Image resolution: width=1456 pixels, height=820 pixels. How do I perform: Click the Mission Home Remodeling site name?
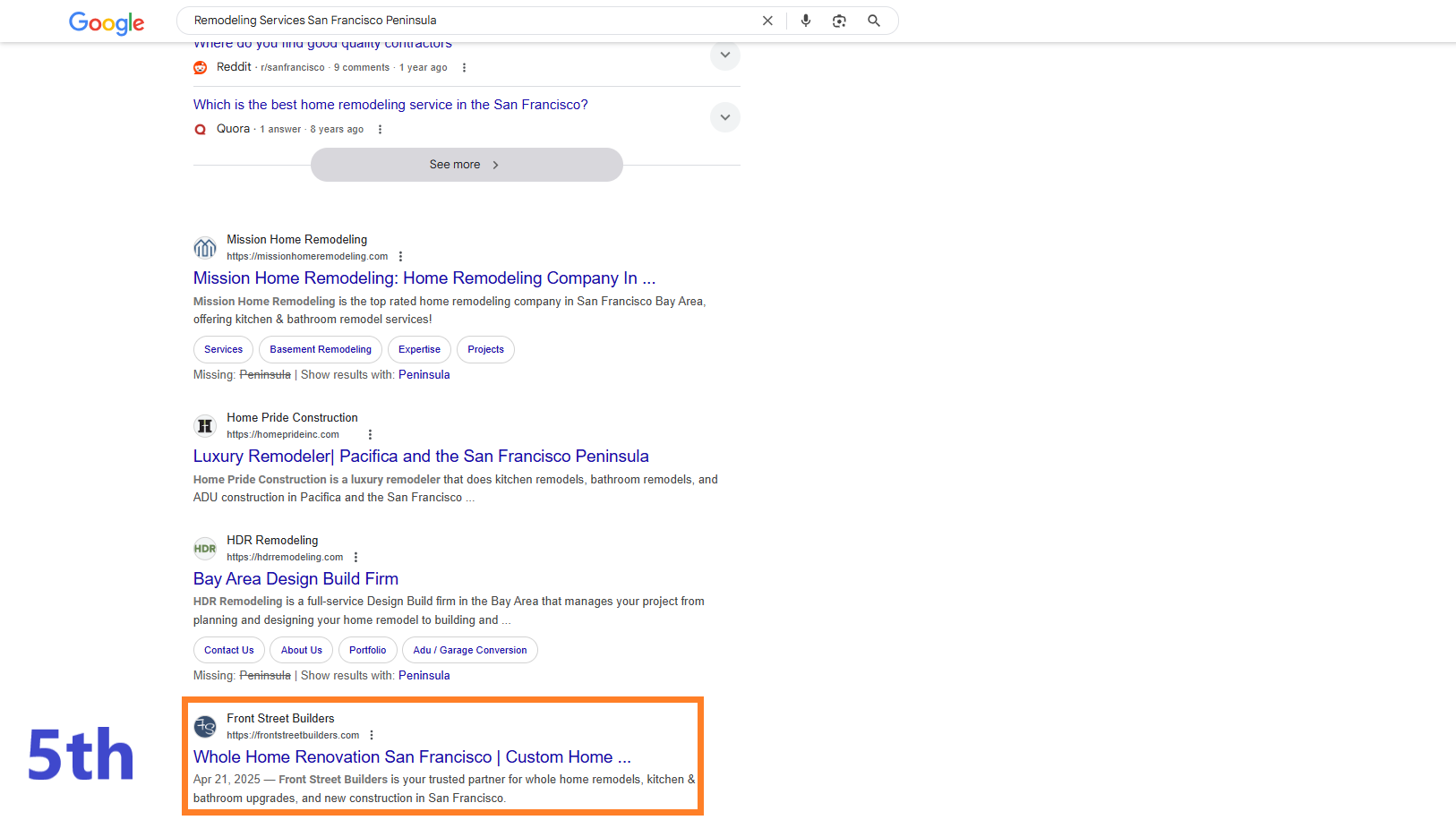point(296,240)
